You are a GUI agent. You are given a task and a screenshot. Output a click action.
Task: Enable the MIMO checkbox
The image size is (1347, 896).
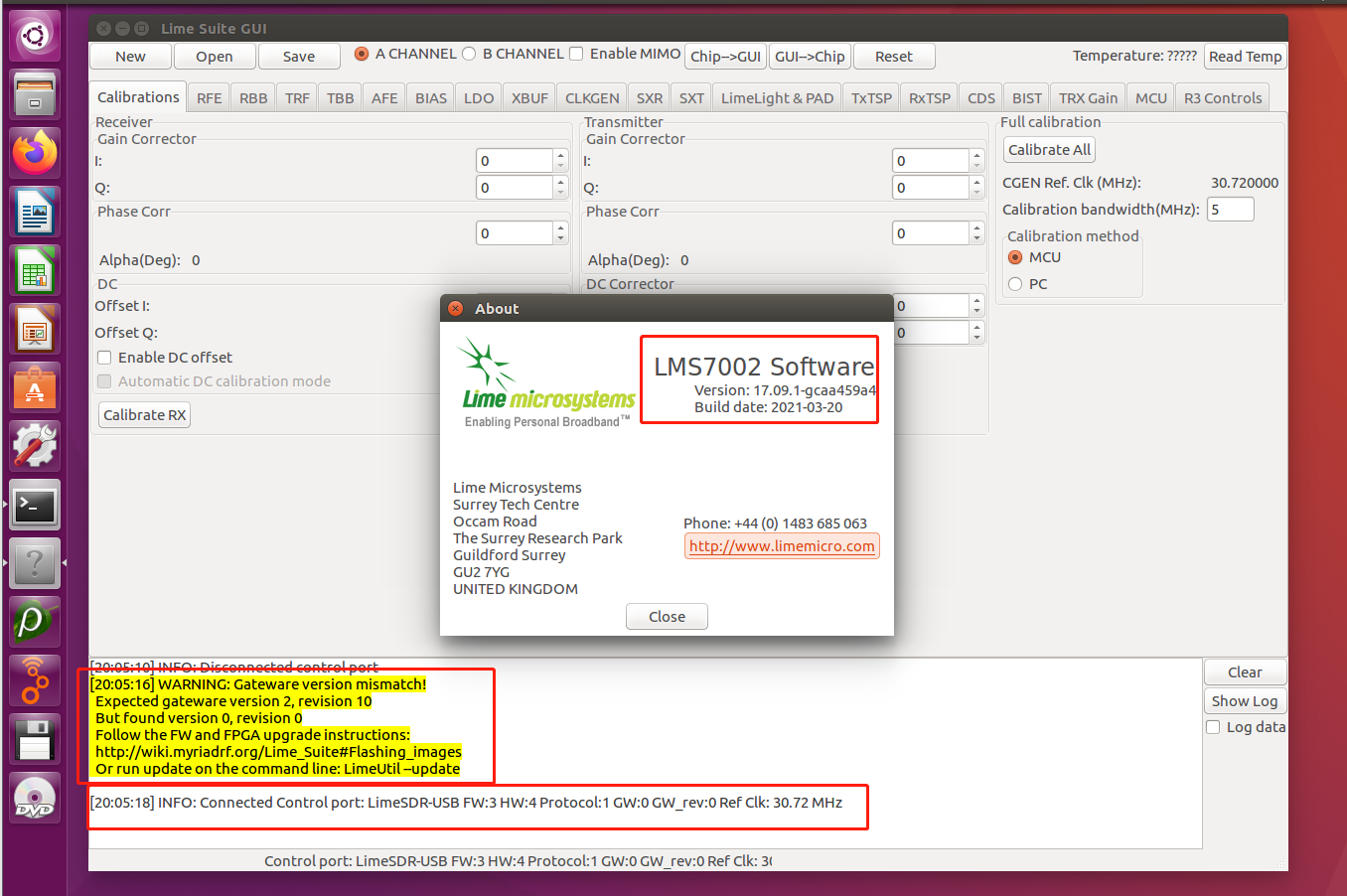[576, 54]
